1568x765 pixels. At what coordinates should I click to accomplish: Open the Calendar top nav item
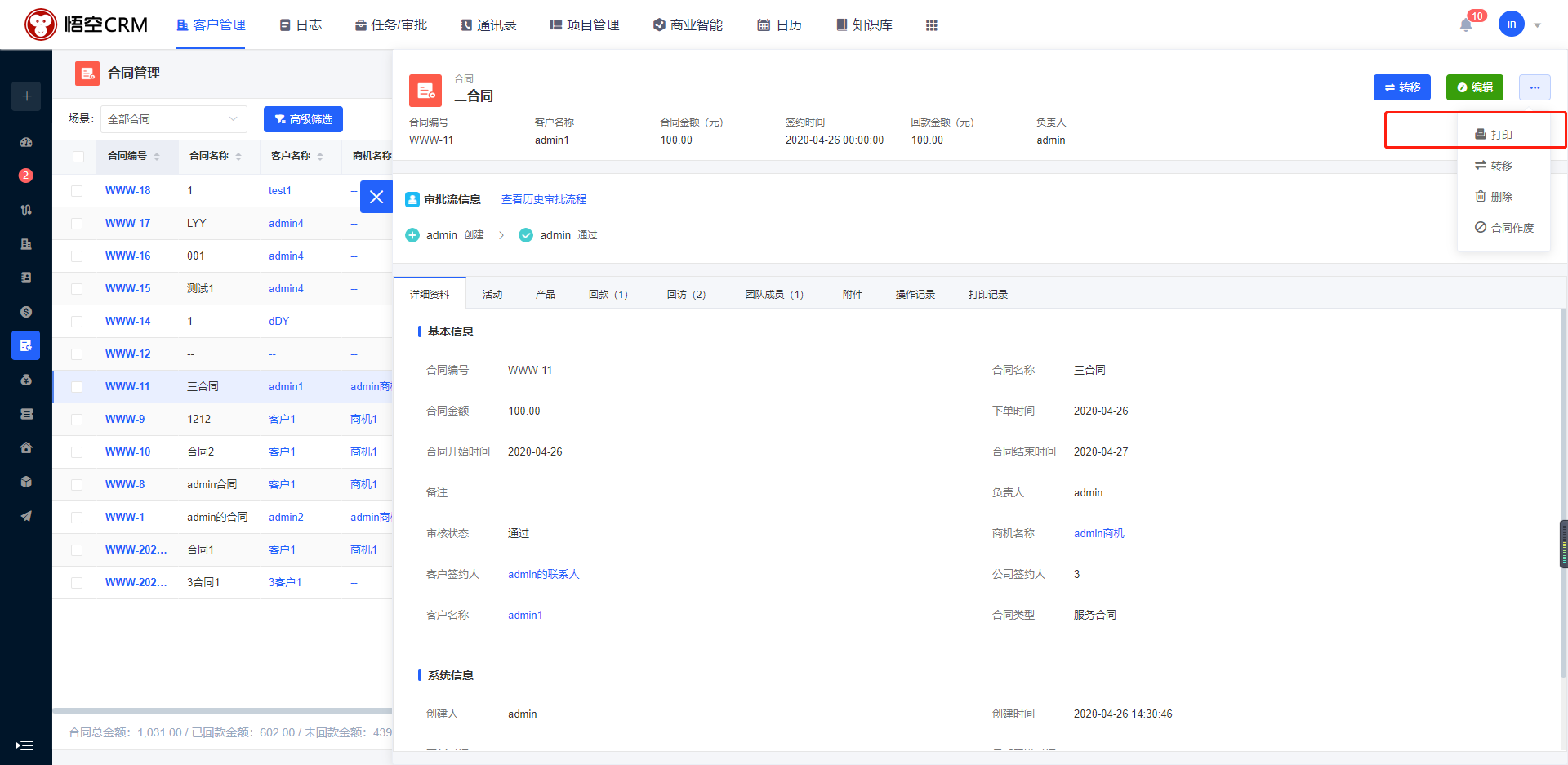(779, 25)
